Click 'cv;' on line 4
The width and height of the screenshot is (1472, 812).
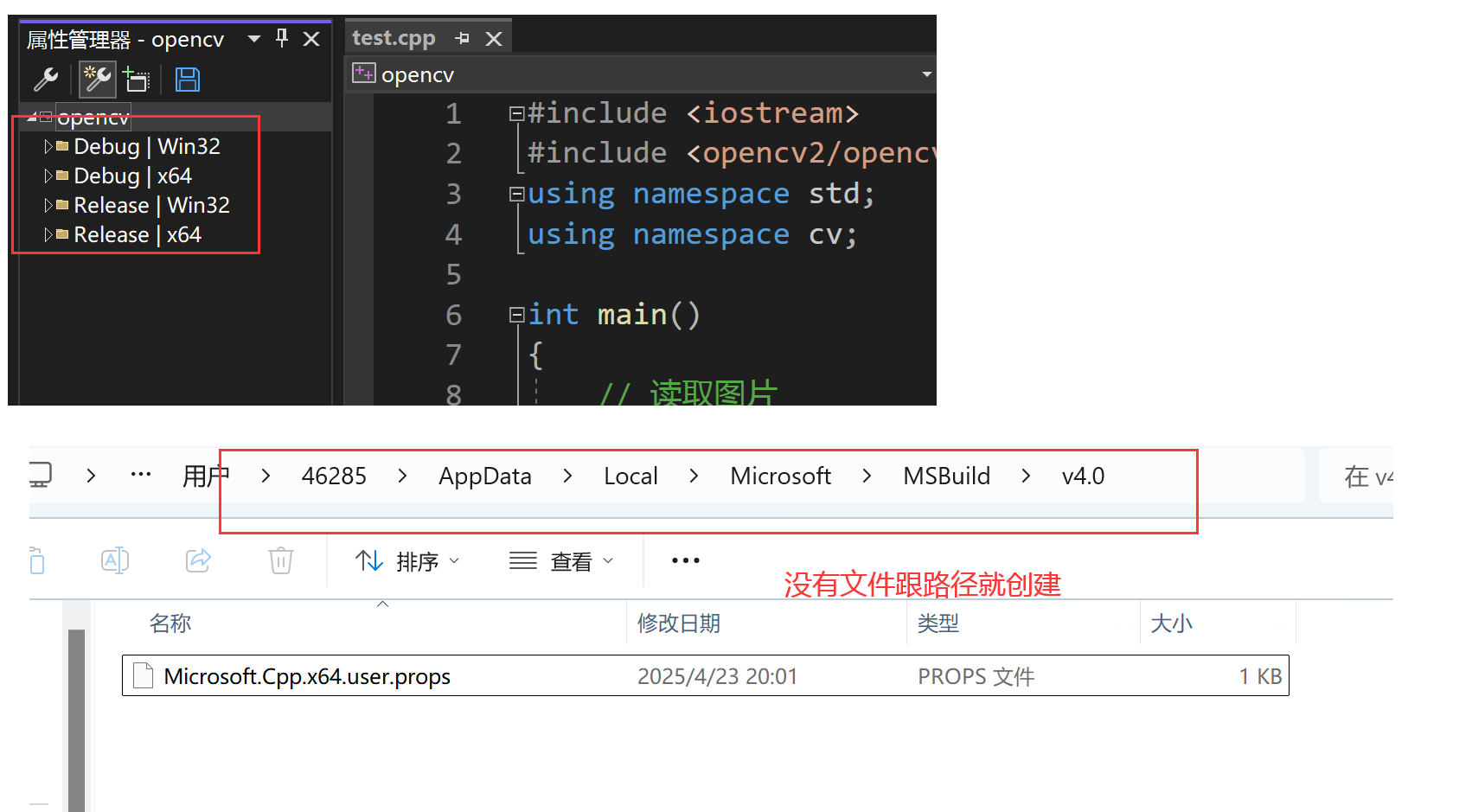coord(833,234)
